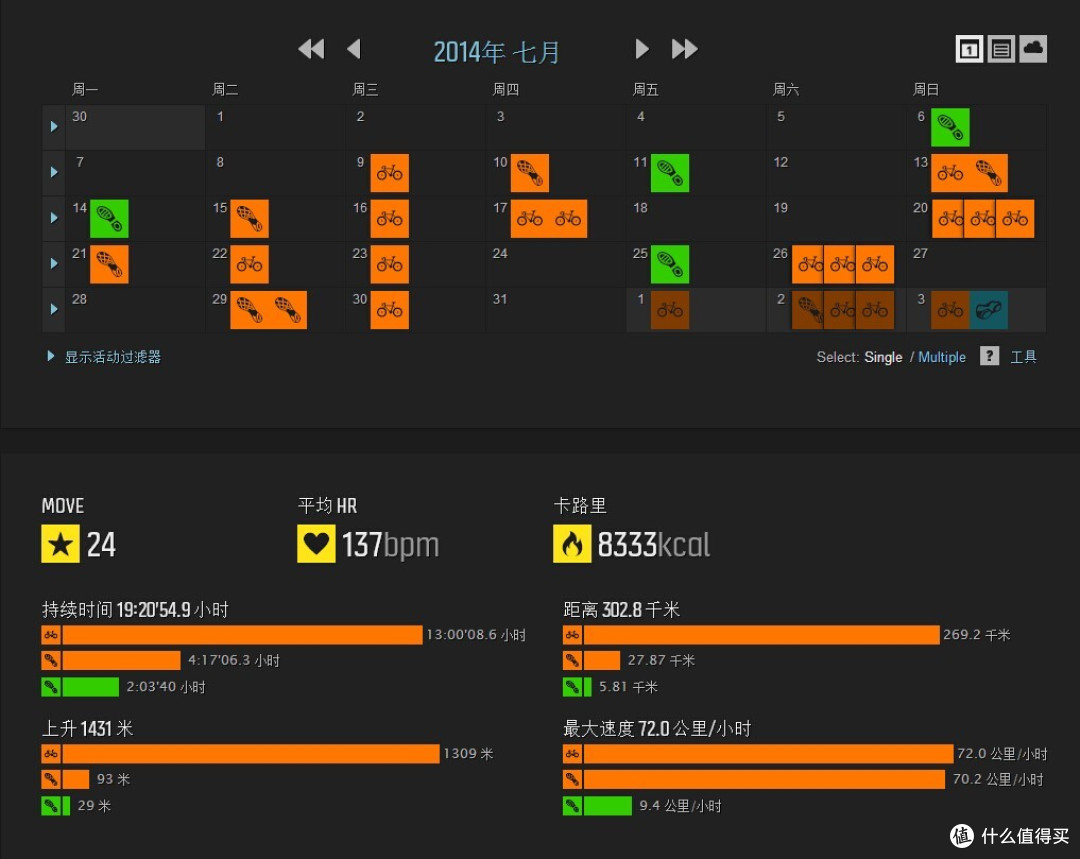
Task: Open the orange running move on July 10
Action: (530, 173)
